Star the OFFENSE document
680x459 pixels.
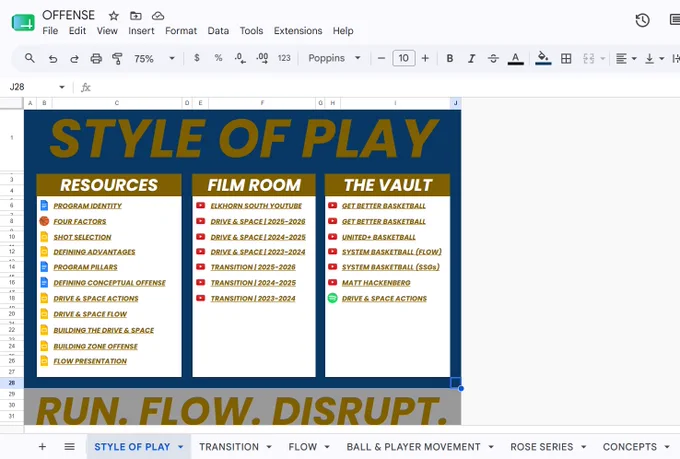(114, 16)
